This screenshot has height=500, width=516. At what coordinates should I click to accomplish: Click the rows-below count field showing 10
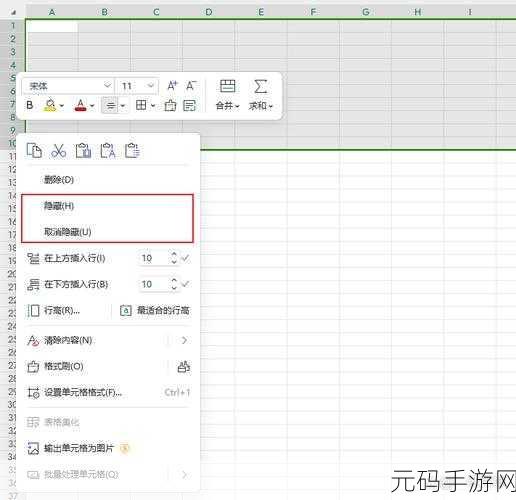(154, 284)
